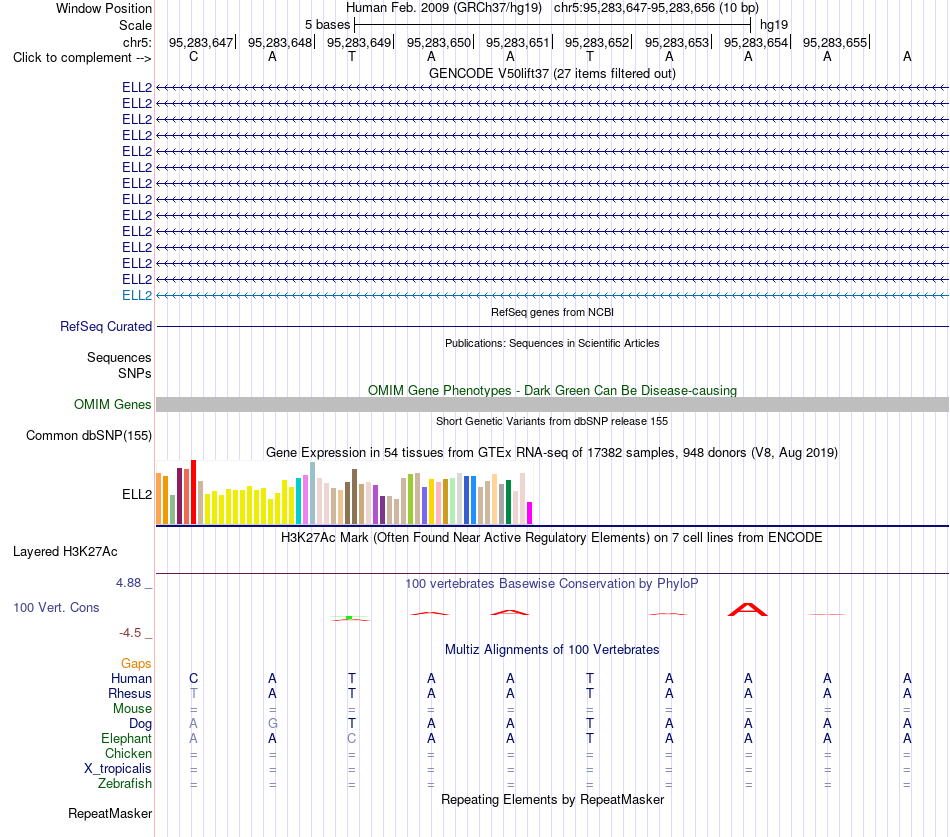
Task: Click position label 95,283,647
Action: (201, 42)
